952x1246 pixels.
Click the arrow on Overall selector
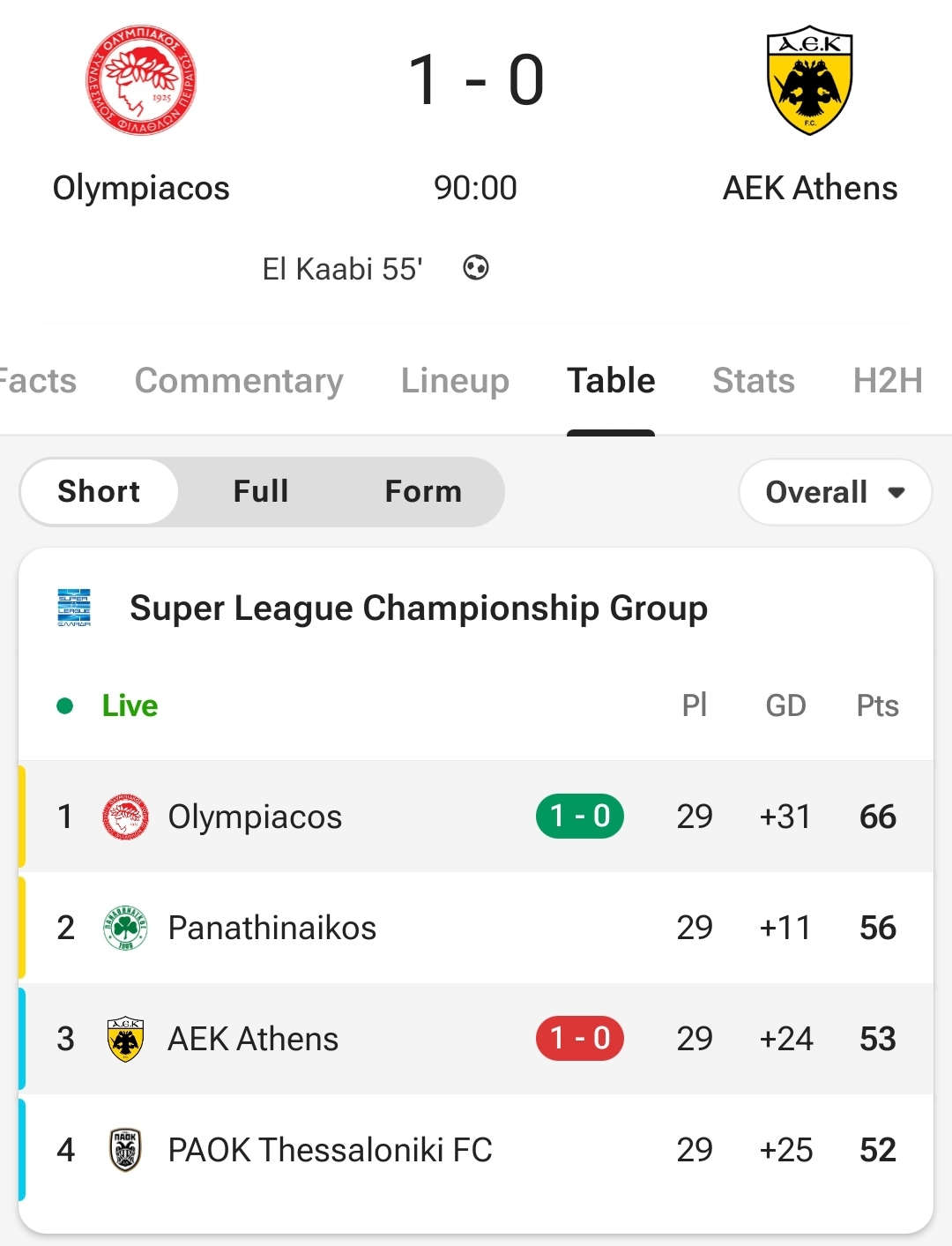896,492
